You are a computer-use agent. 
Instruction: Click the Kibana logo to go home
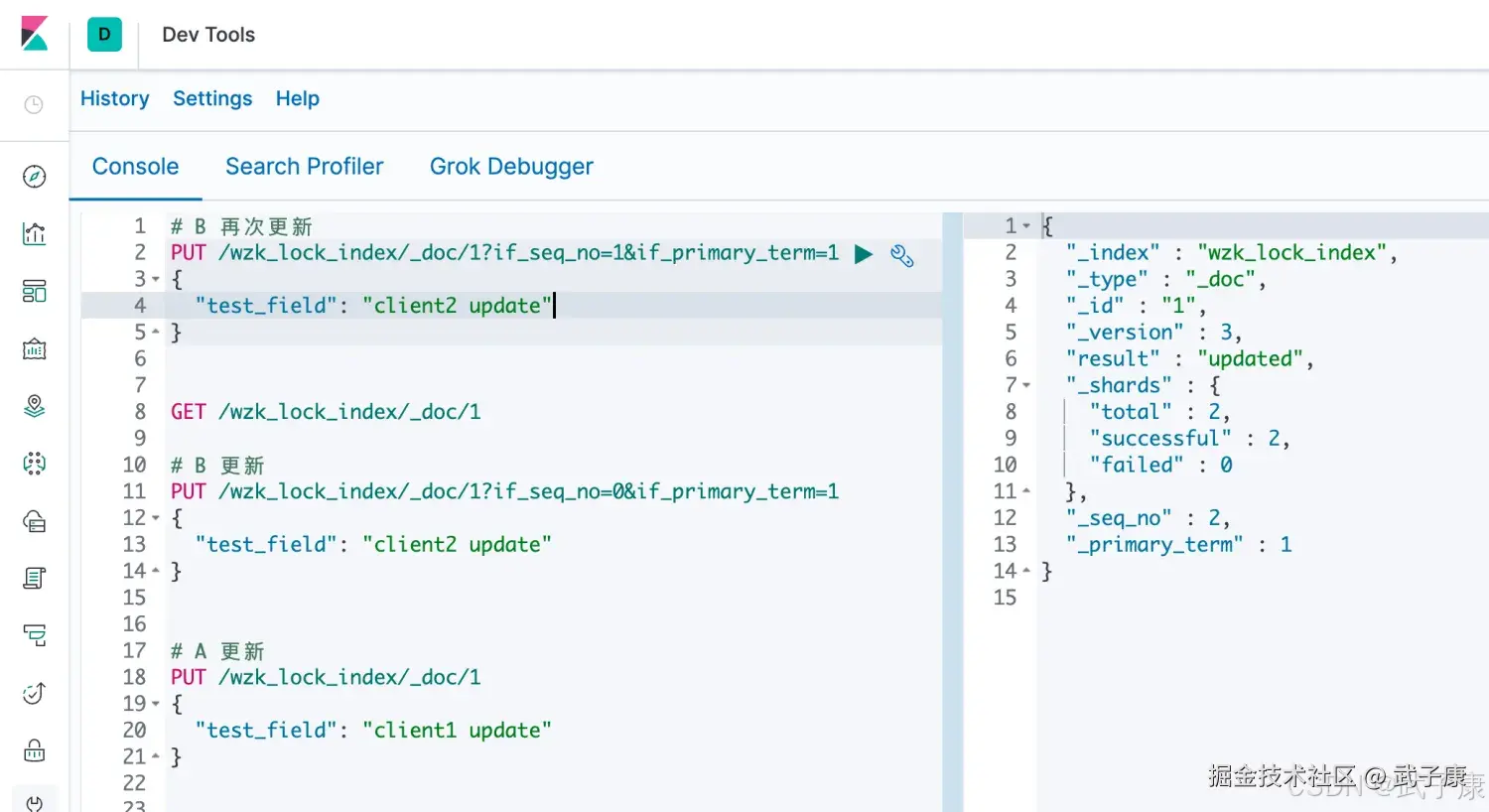point(33,33)
